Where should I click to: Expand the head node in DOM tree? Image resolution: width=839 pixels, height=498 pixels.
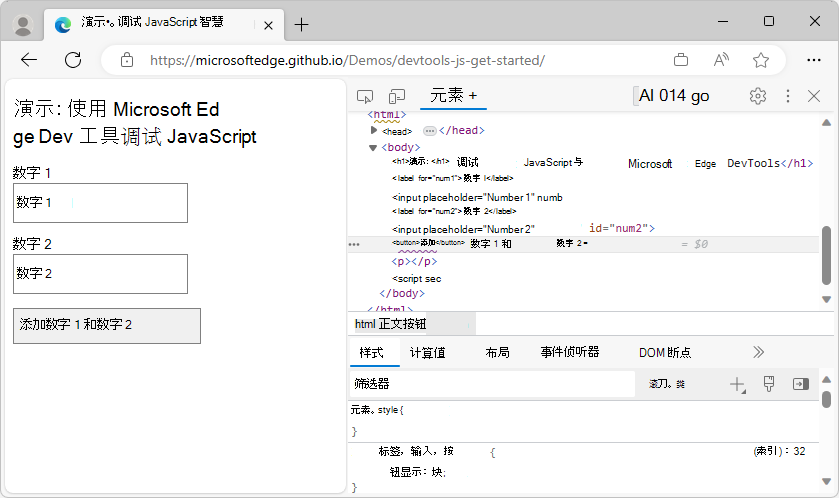click(x=374, y=130)
